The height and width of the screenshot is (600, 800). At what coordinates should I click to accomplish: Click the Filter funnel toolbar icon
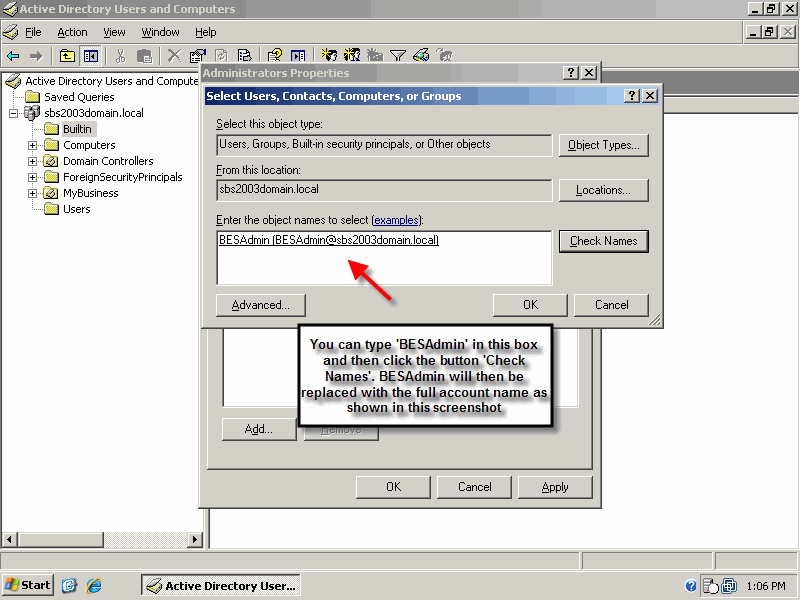click(x=397, y=55)
